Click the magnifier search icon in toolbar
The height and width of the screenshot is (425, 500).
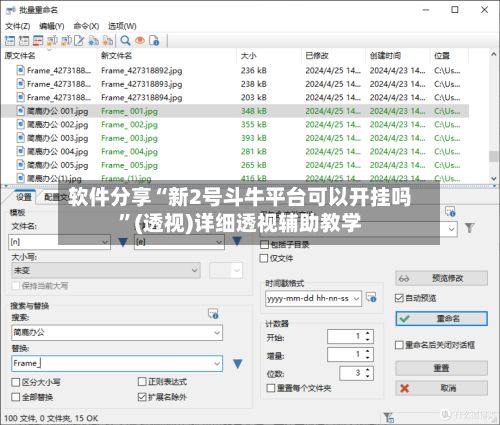pos(125,41)
